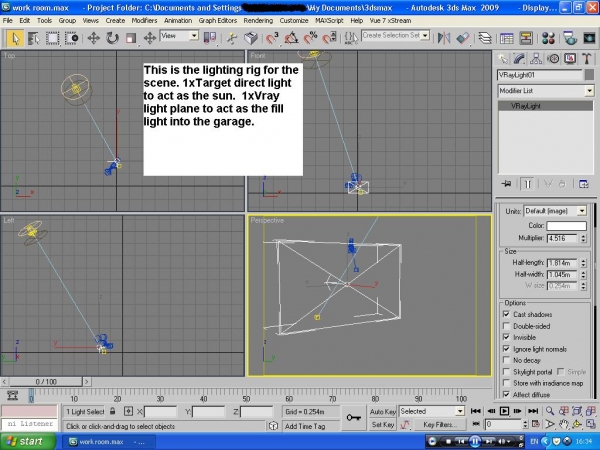Toggle Window/Crossing selection mode

(x=71, y=38)
